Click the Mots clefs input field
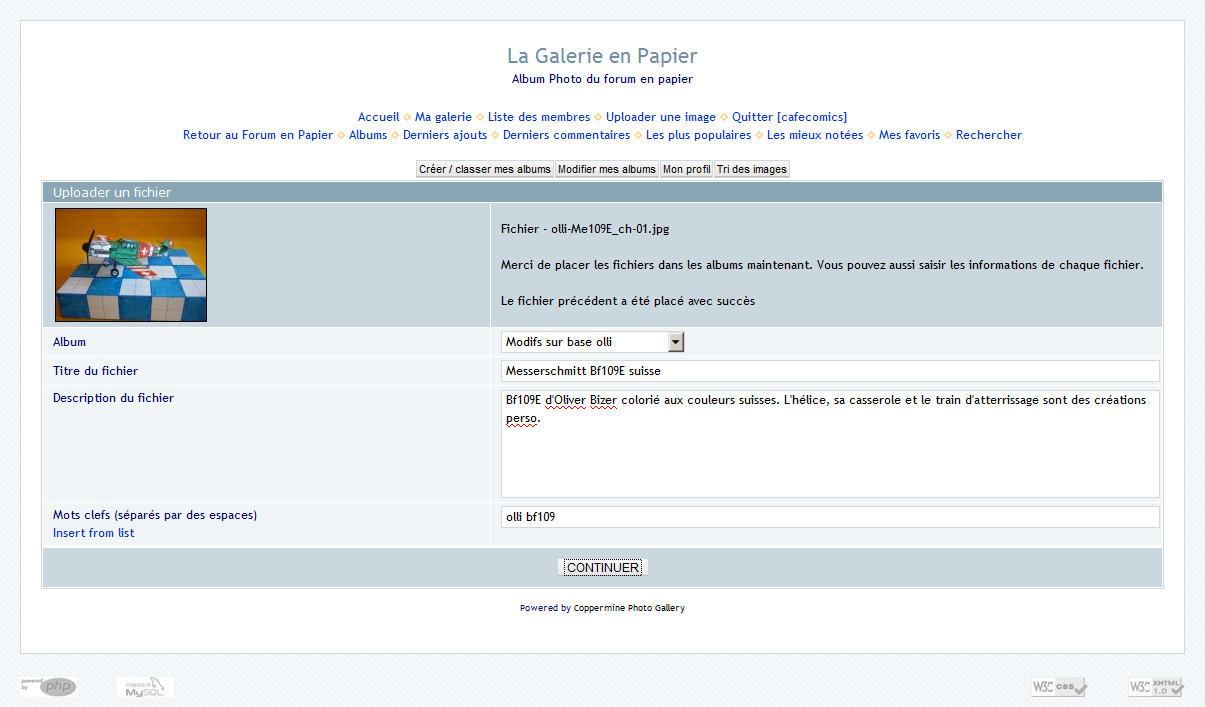Screen dimensions: 1205x707 [x=829, y=517]
